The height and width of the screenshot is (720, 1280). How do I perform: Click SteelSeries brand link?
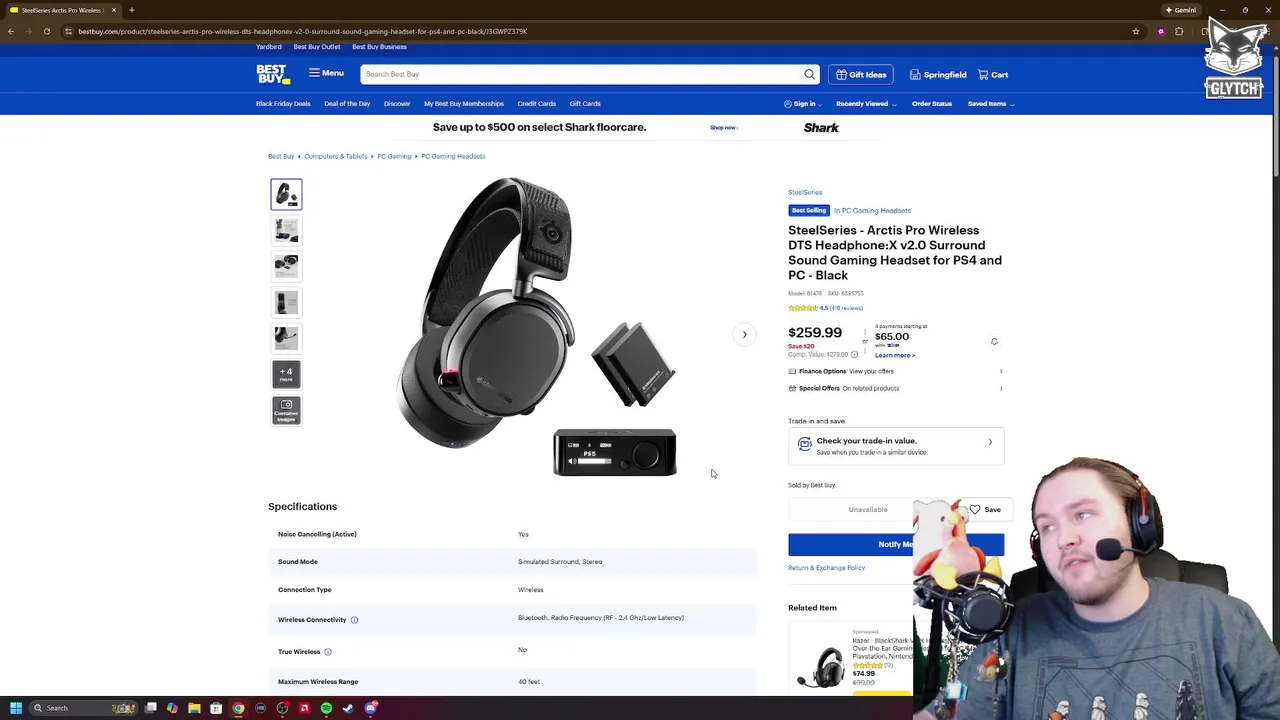pyautogui.click(x=805, y=192)
